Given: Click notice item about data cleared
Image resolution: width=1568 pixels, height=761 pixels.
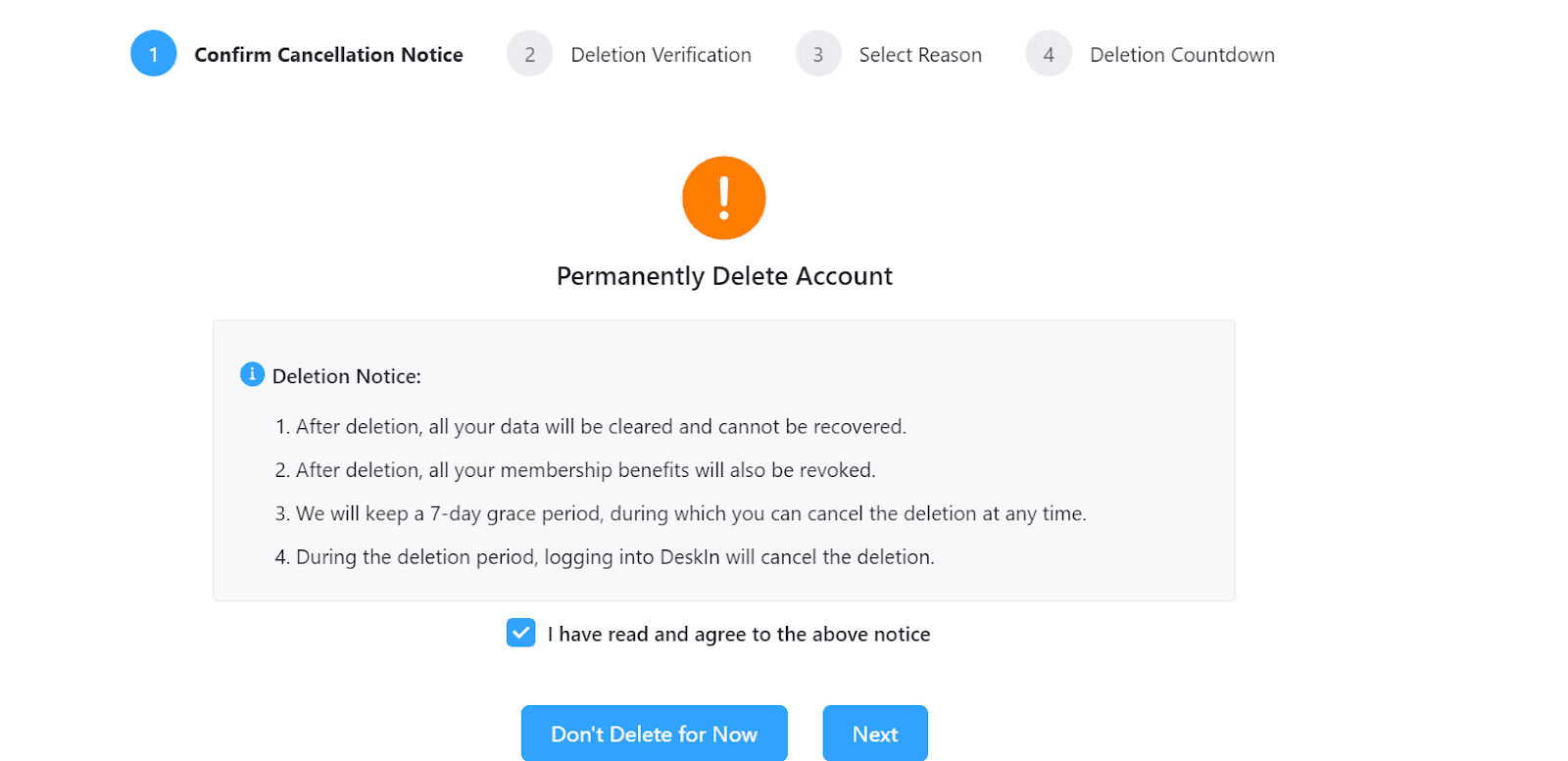Looking at the screenshot, I should point(591,427).
